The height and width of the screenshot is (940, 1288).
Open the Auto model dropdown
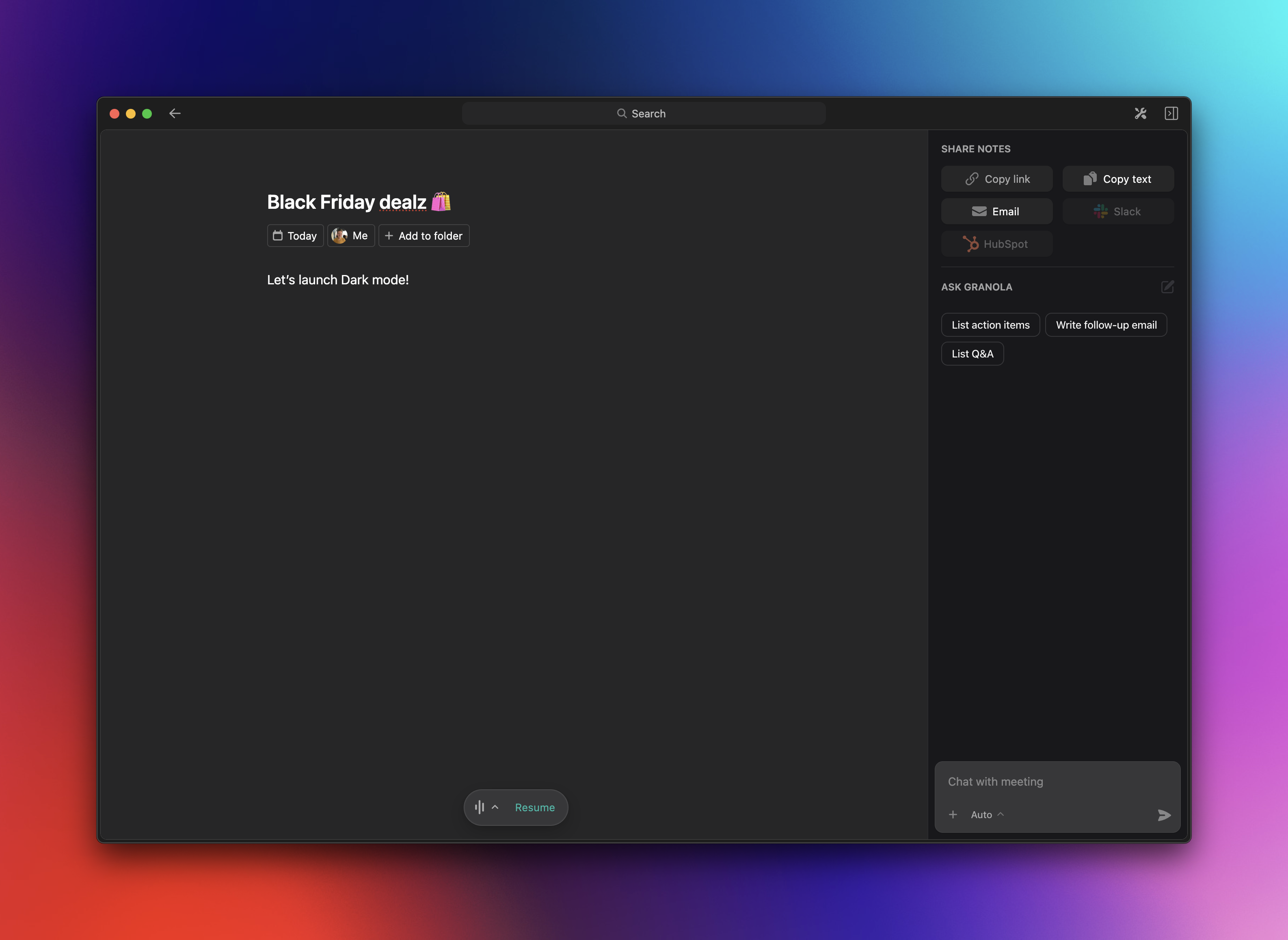[x=985, y=814]
